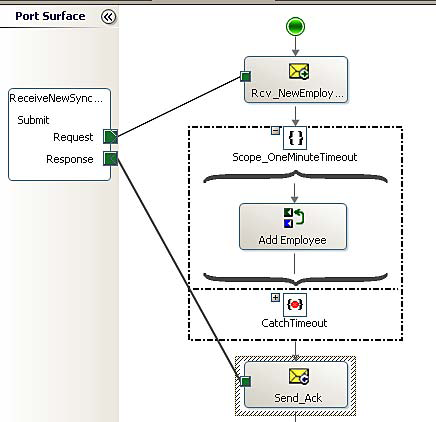
Task: Click the Request message label
Action: [73, 137]
